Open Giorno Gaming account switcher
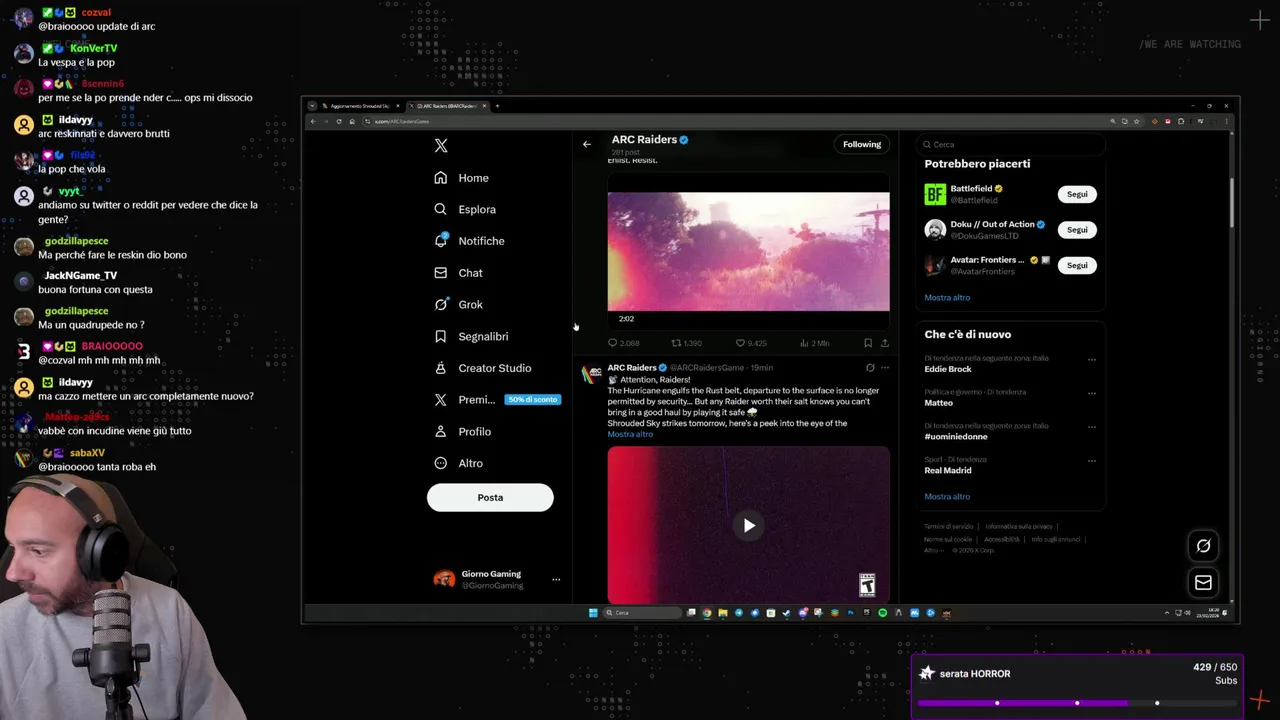 tap(496, 579)
